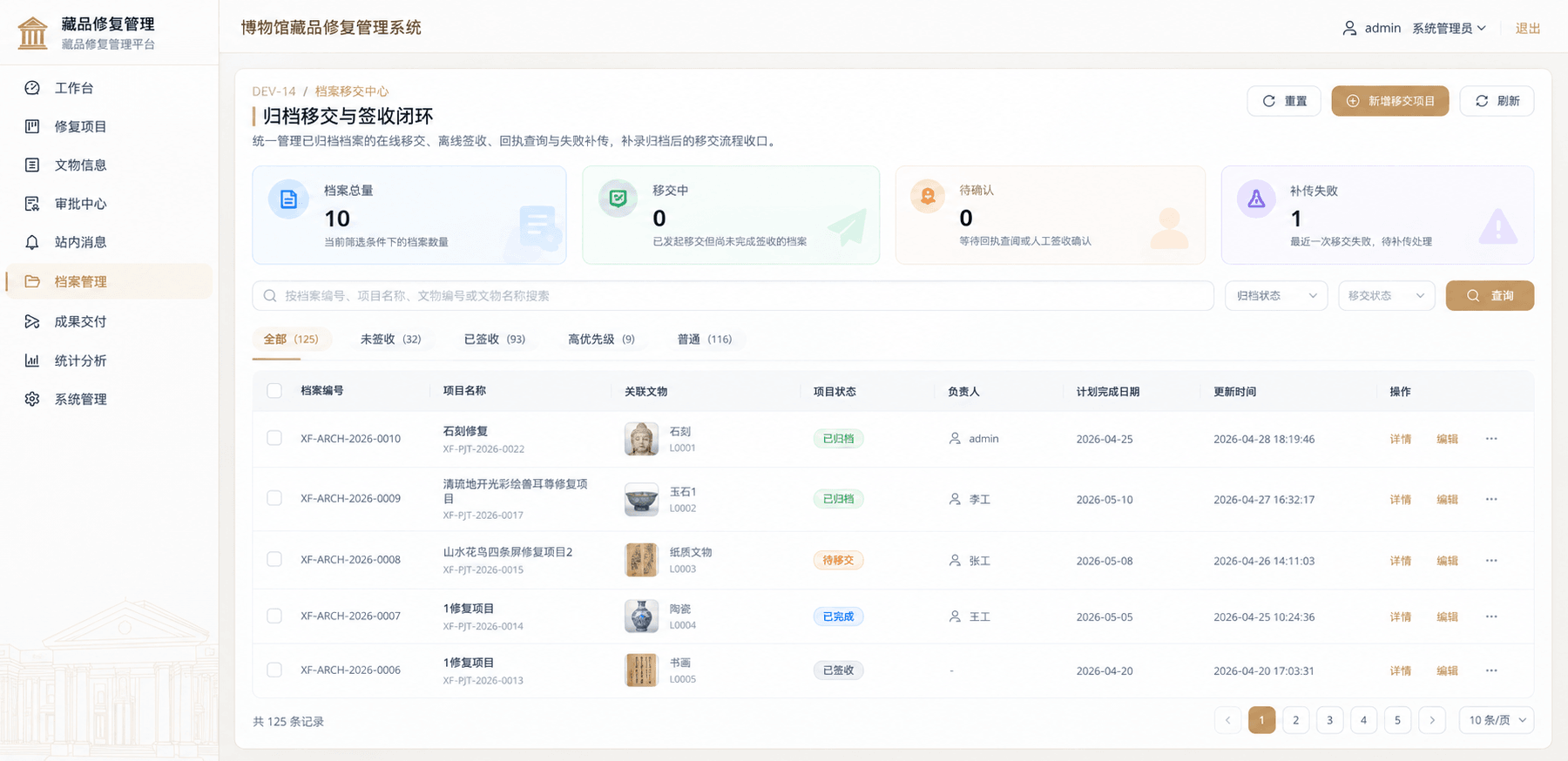
Task: Toggle the select-all checkbox in table header
Action: point(274,391)
